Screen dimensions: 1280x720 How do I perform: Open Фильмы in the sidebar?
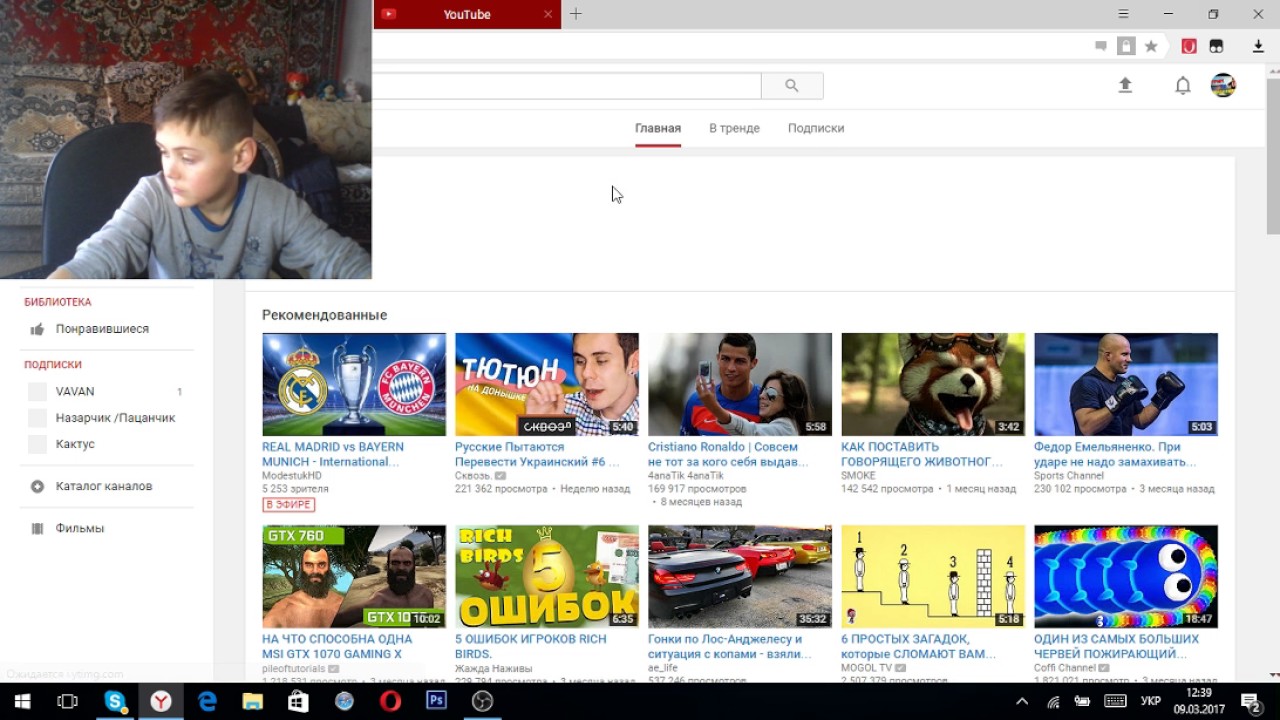80,528
